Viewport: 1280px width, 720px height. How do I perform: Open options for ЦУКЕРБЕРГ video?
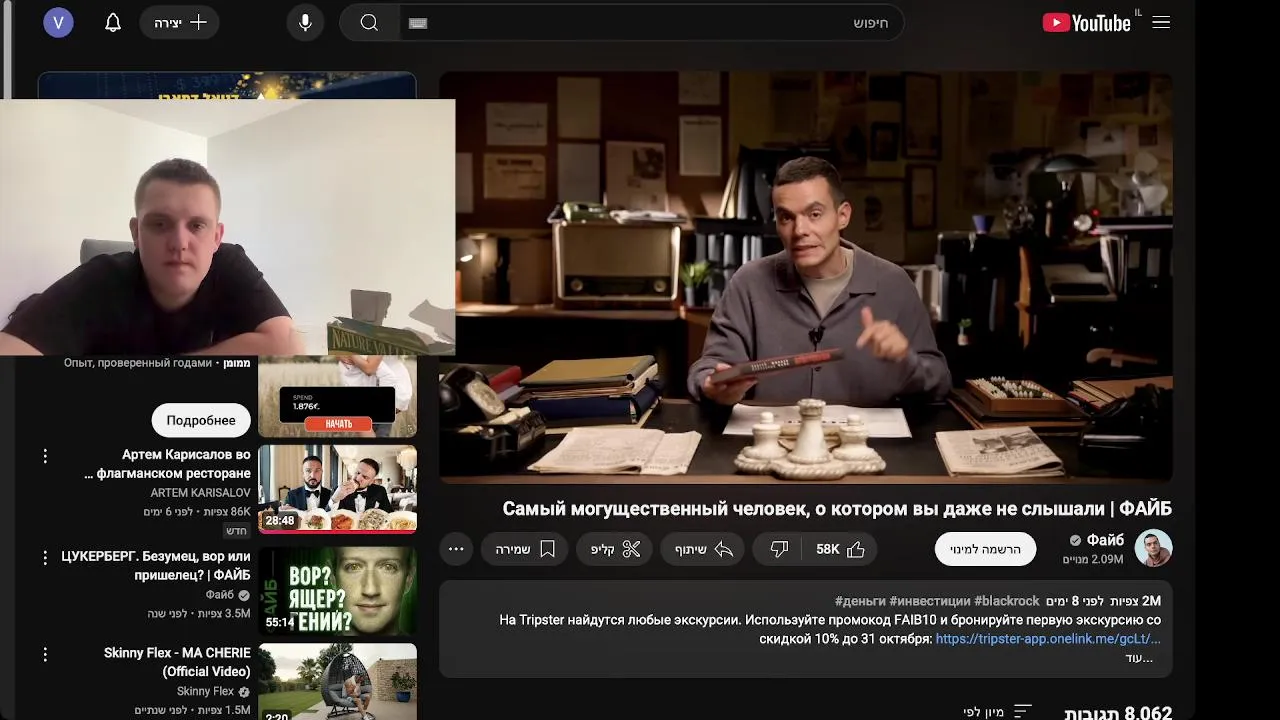[45, 557]
